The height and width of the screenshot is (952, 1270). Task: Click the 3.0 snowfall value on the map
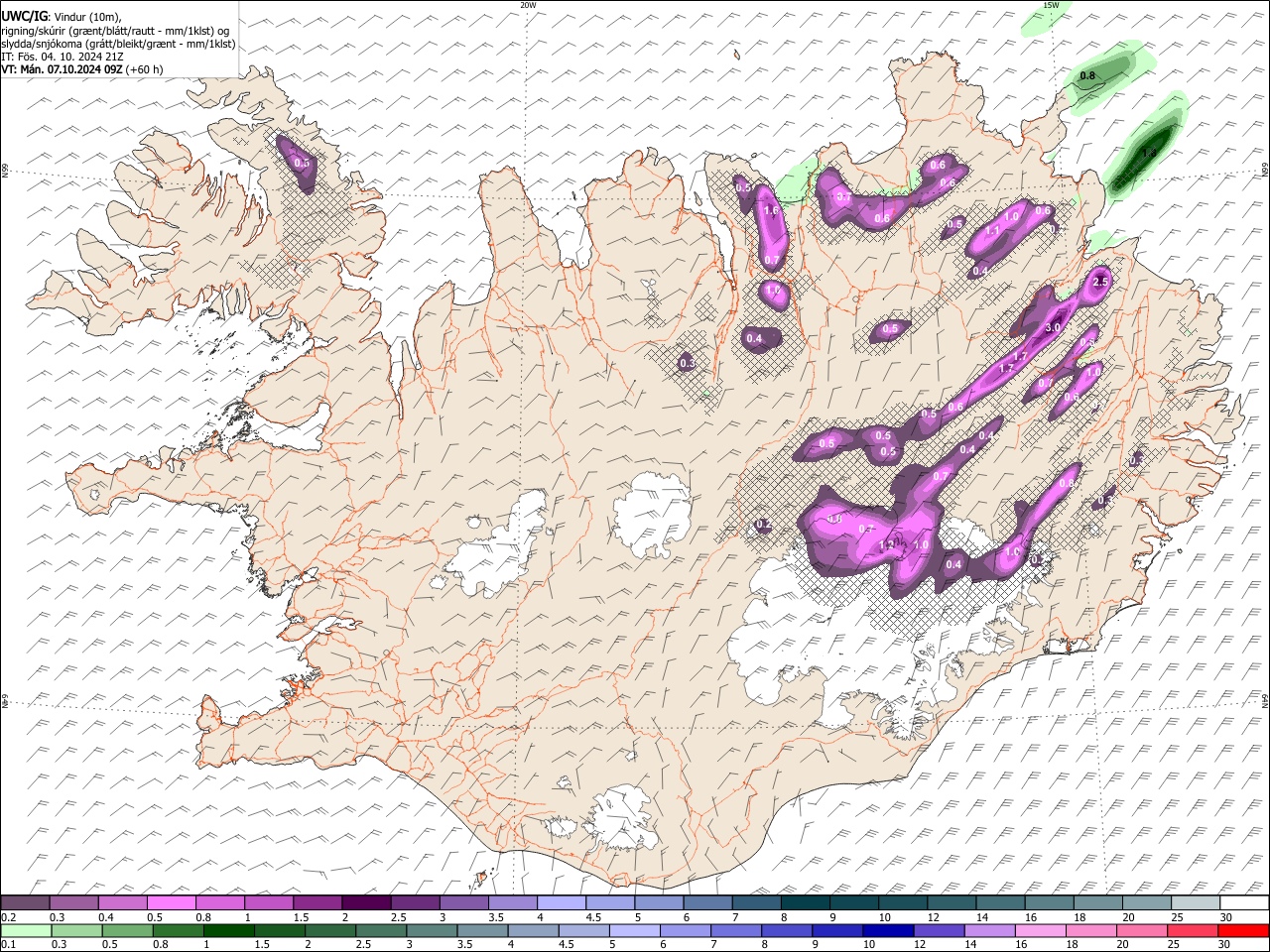coord(1054,328)
